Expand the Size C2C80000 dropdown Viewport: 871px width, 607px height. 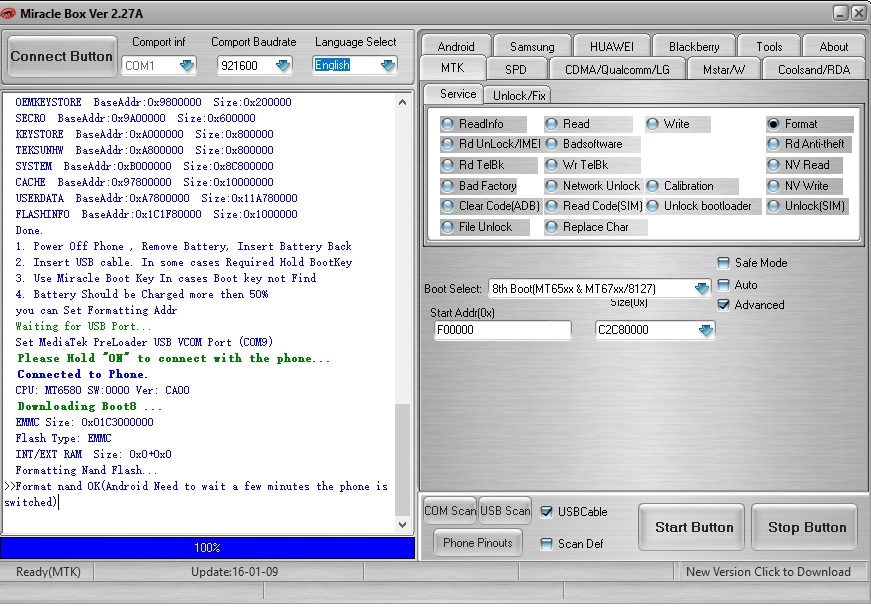point(705,330)
